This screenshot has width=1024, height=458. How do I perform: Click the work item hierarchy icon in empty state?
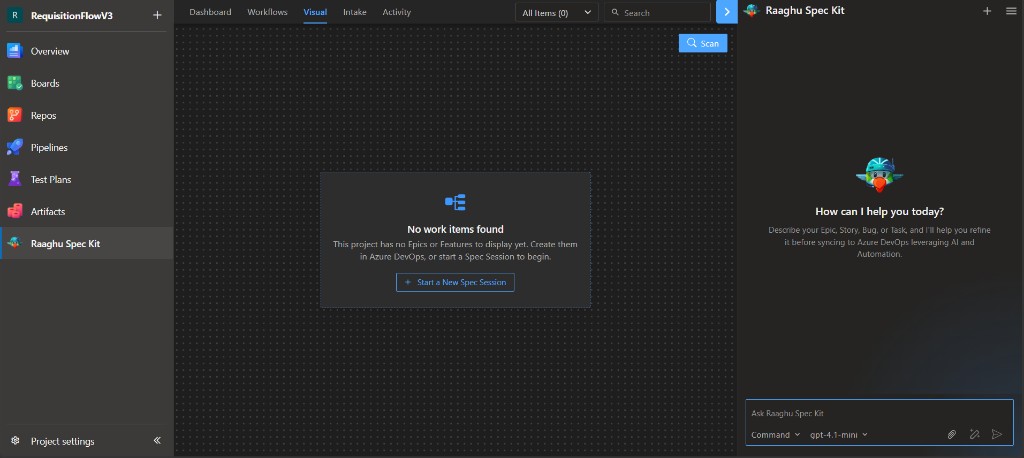455,203
